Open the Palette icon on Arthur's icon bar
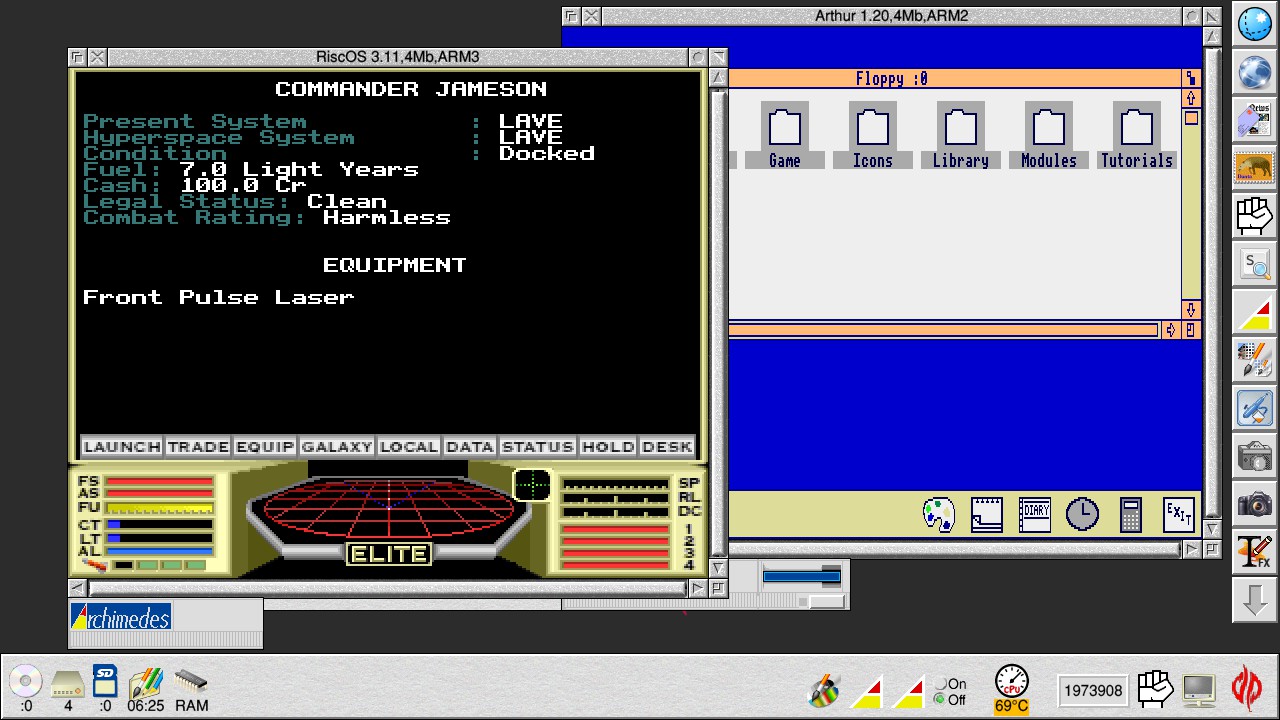This screenshot has width=1280, height=720. [x=938, y=514]
